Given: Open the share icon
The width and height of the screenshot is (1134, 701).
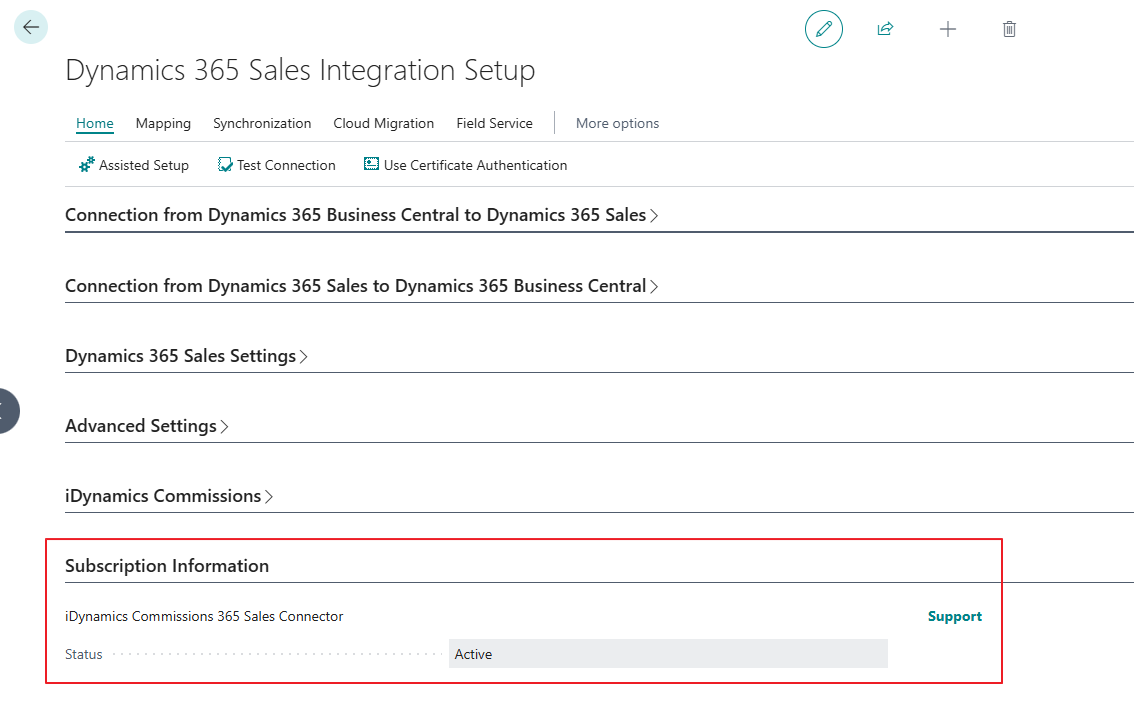Looking at the screenshot, I should pyautogui.click(x=885, y=29).
